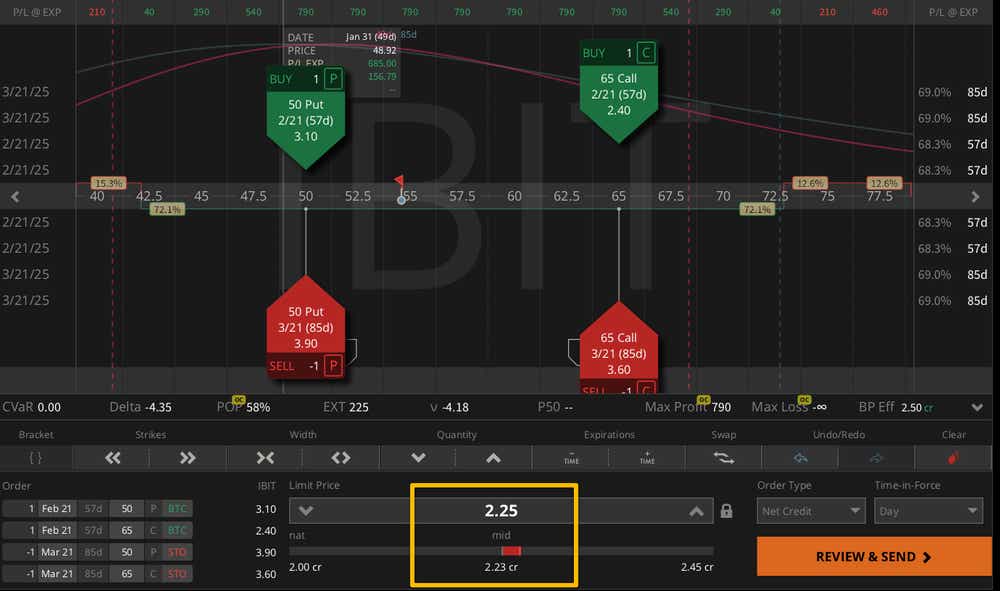Screen dimensions: 1000x591
Task: Change Mar 21 expiration on 50 strike leg
Action: [57, 552]
